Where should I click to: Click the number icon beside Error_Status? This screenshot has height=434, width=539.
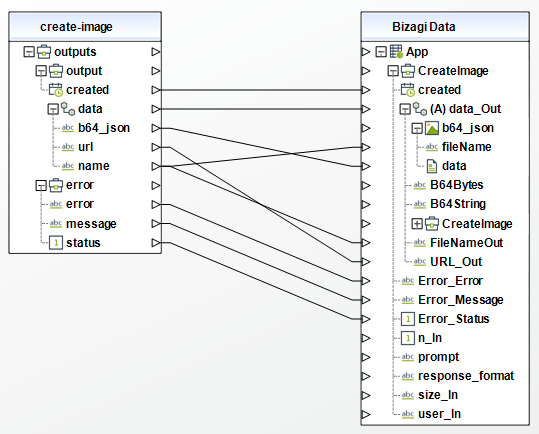click(x=408, y=319)
